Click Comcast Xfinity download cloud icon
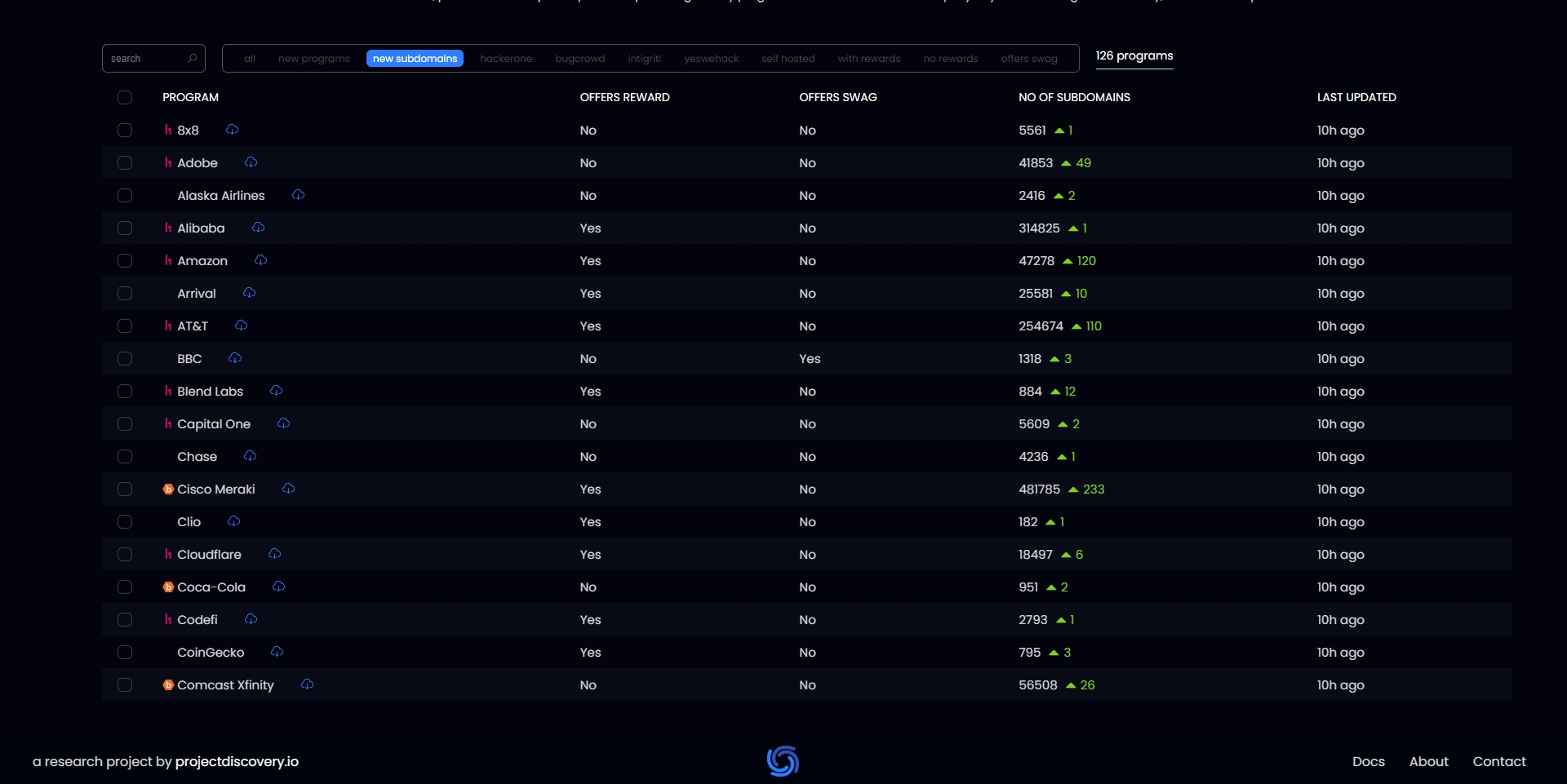This screenshot has height=784, width=1567. 307,684
